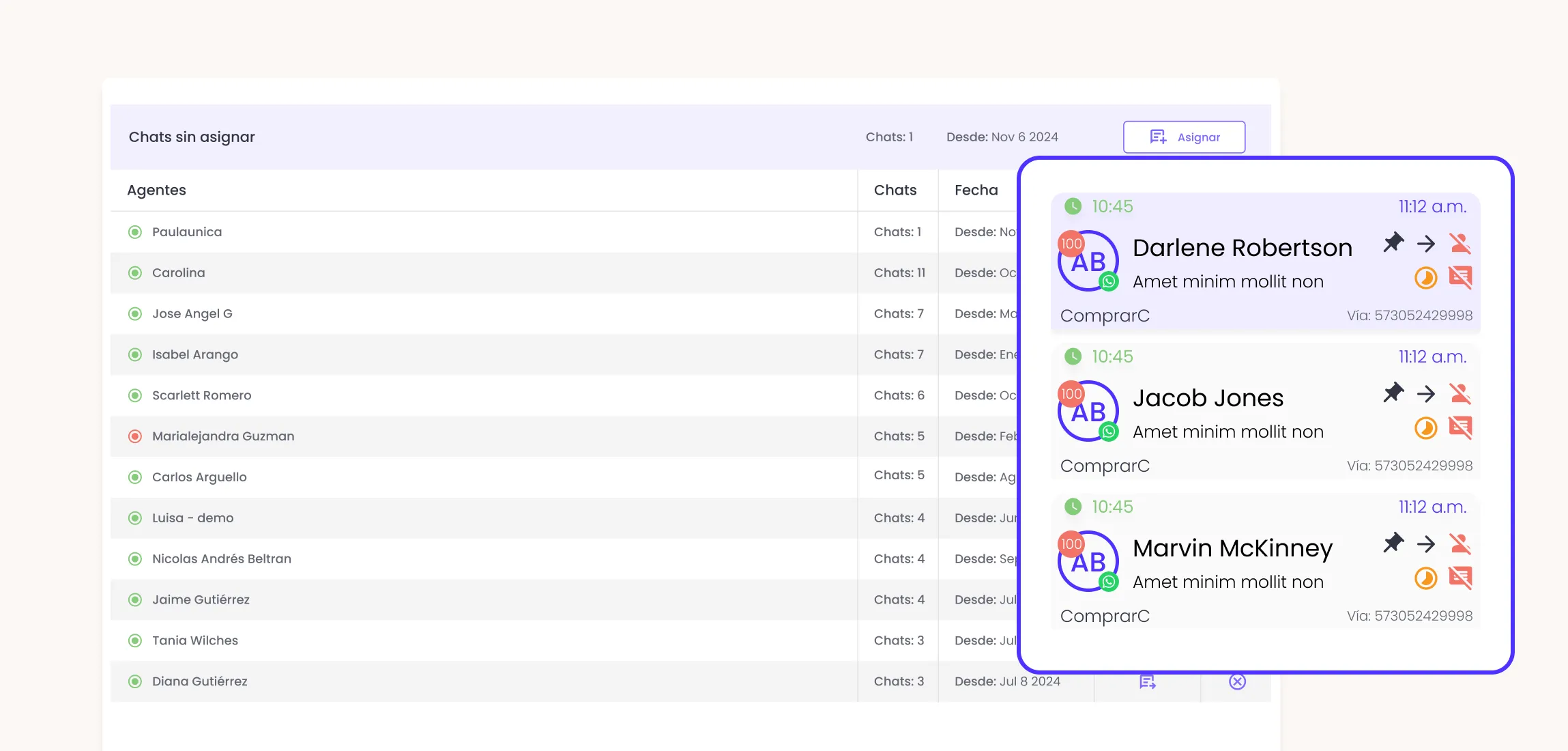Select agent Marialejandra Guzman
The height and width of the screenshot is (751, 1568).
pyautogui.click(x=223, y=436)
